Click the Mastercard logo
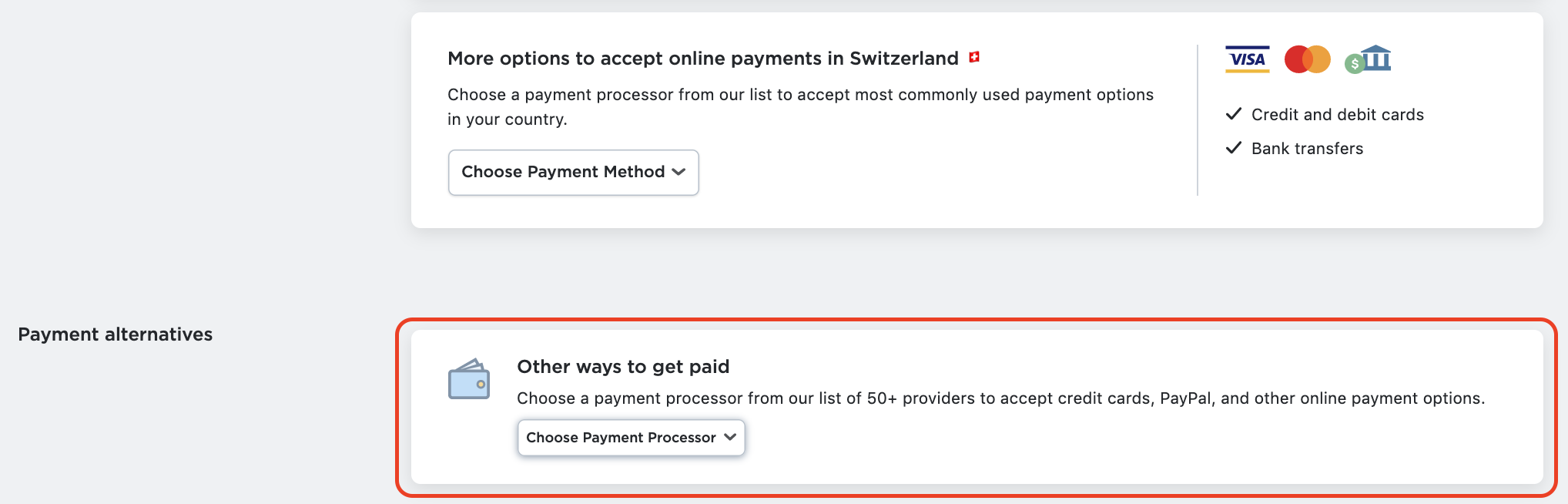1568x504 pixels. point(1307,59)
